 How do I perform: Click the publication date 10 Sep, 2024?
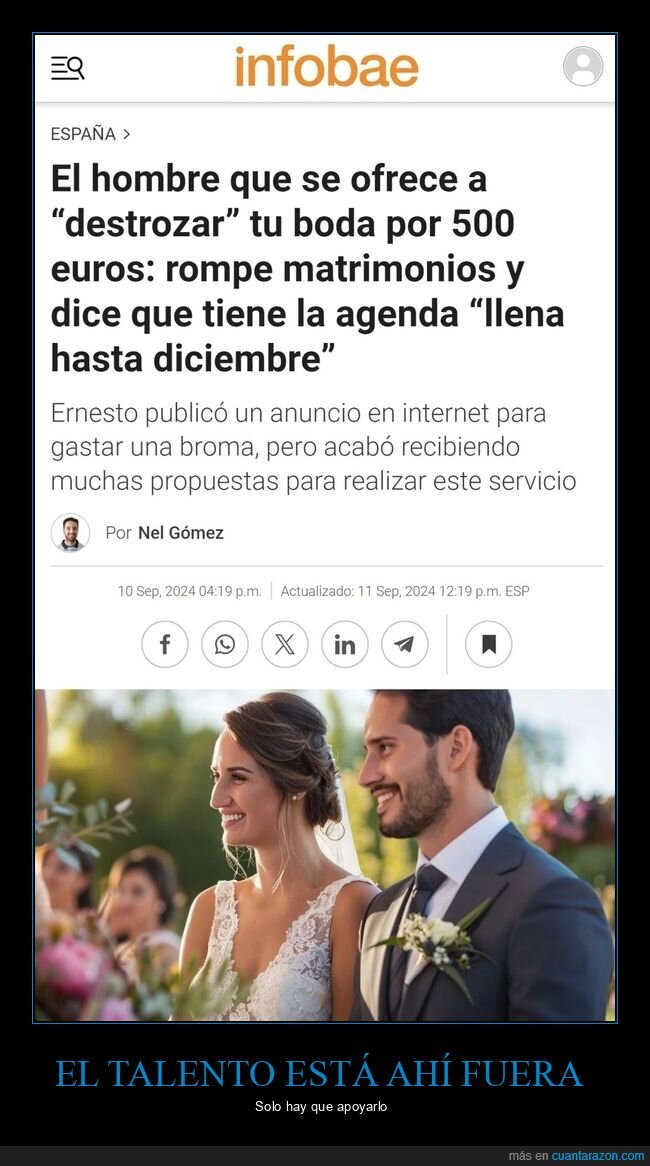(x=190, y=591)
